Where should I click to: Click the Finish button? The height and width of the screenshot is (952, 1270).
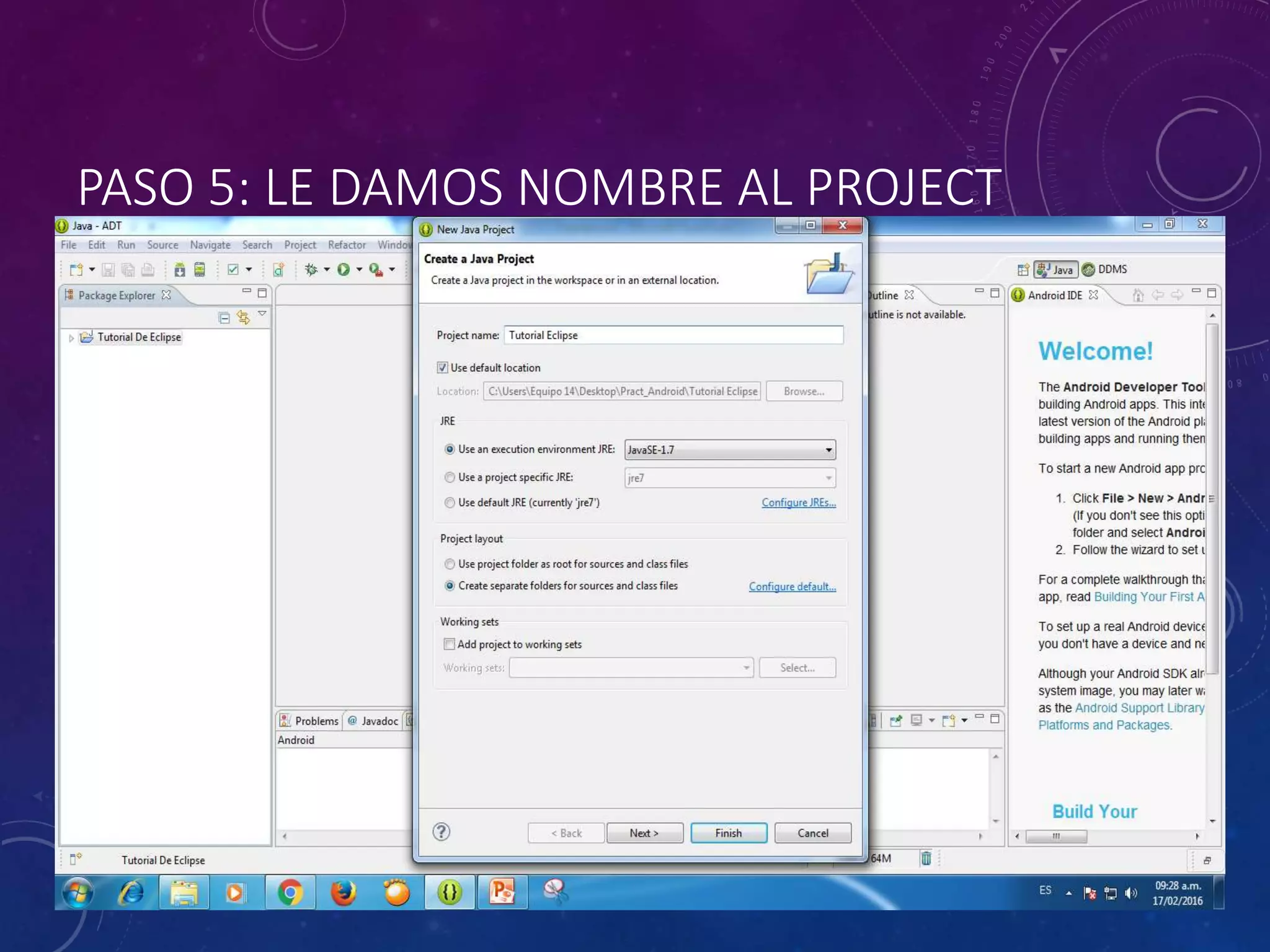pos(729,833)
